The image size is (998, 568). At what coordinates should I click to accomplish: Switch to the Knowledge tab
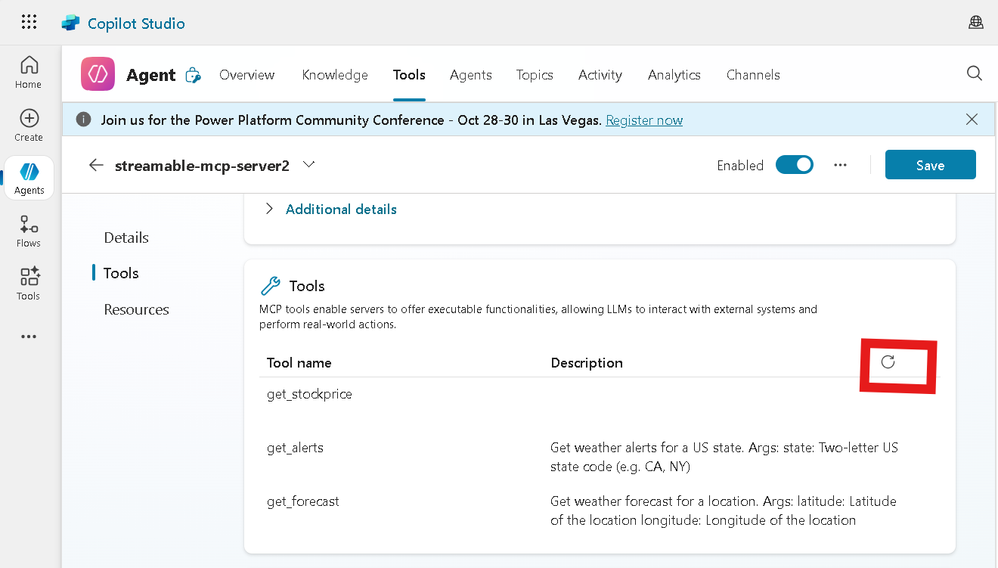335,75
